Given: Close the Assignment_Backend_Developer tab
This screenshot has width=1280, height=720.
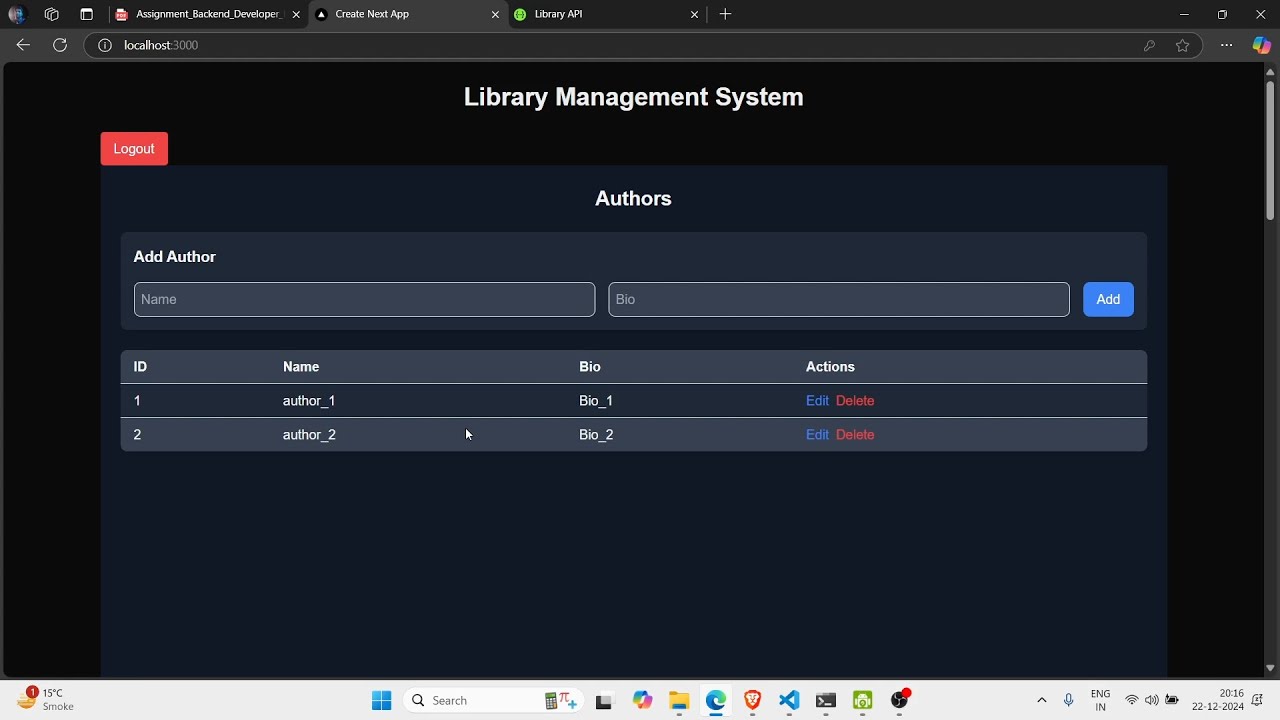Looking at the screenshot, I should [x=296, y=15].
